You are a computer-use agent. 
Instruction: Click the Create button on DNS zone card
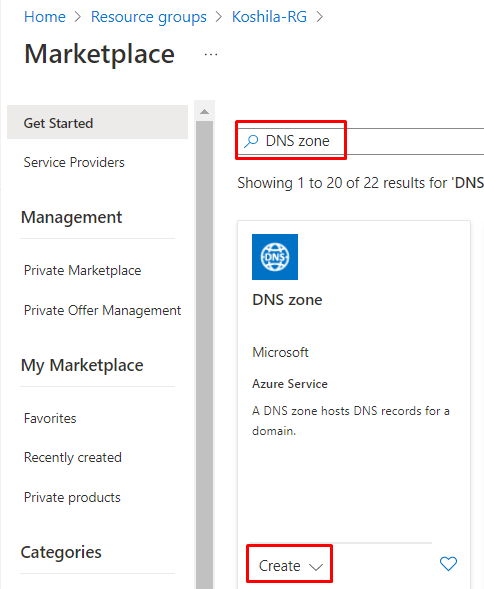click(289, 565)
